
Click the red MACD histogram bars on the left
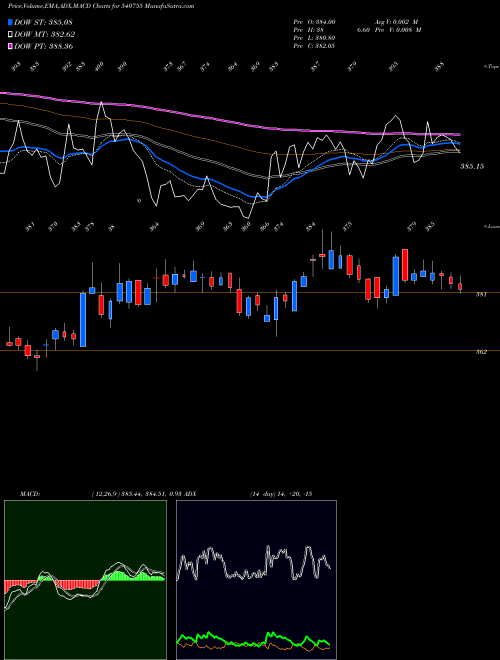click(21, 585)
